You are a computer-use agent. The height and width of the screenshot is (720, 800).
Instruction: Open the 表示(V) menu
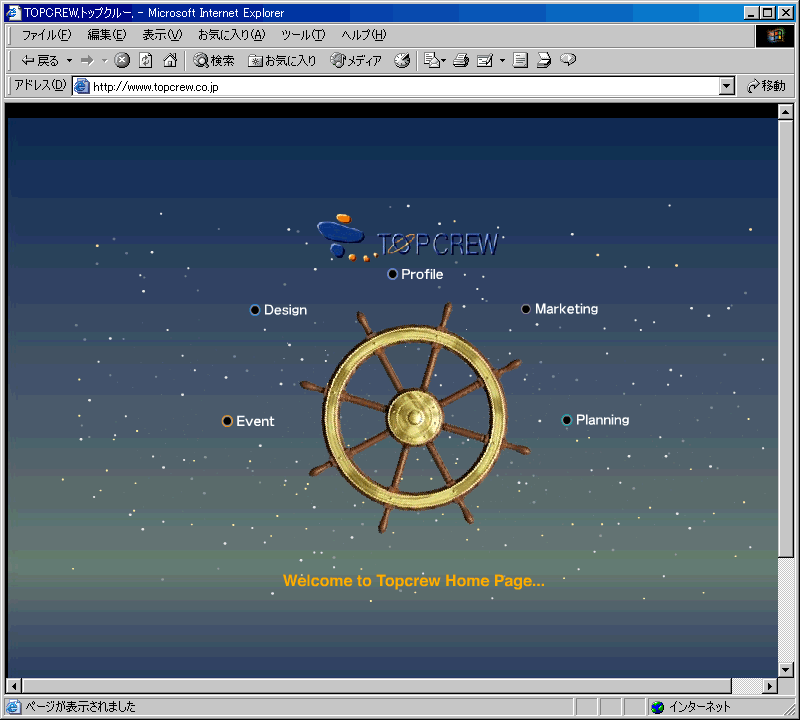coord(162,35)
